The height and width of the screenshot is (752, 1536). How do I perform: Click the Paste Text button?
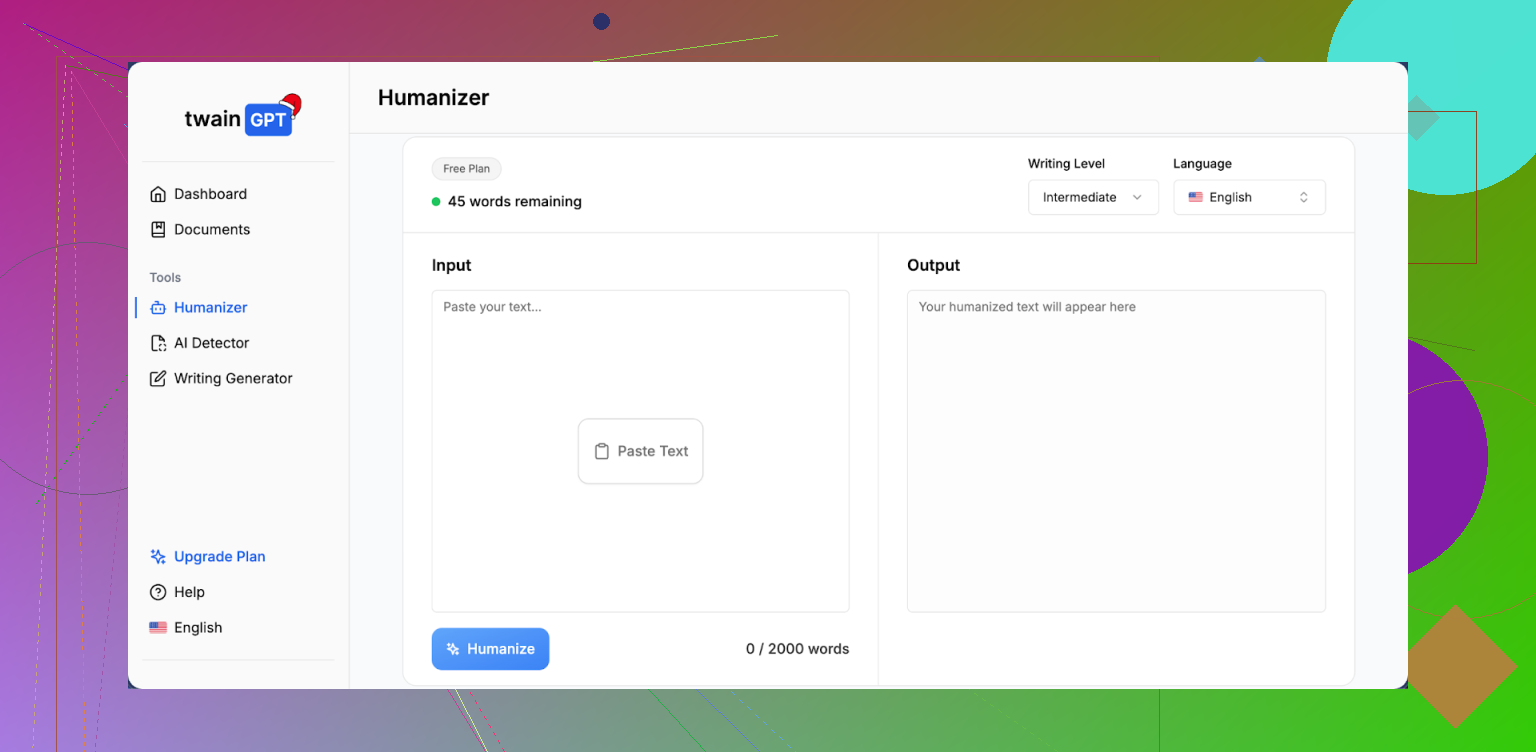point(640,451)
